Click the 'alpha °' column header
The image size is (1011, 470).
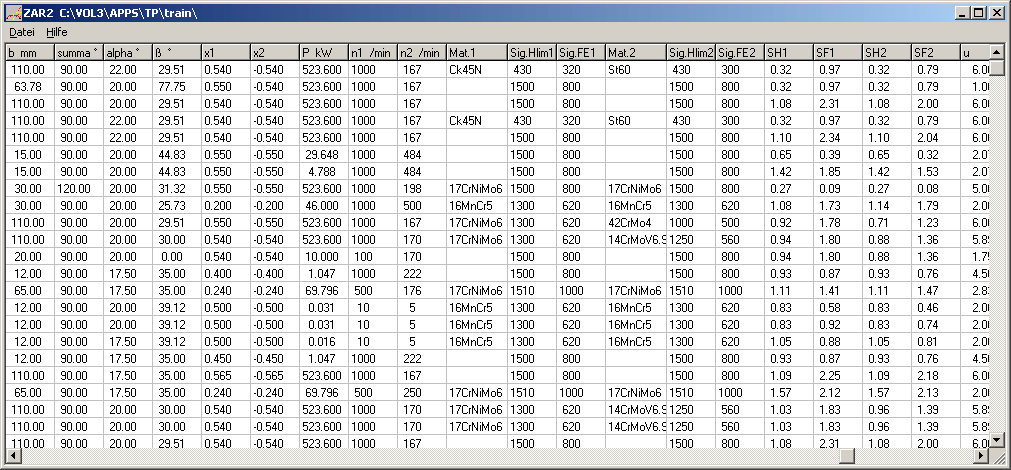point(128,52)
